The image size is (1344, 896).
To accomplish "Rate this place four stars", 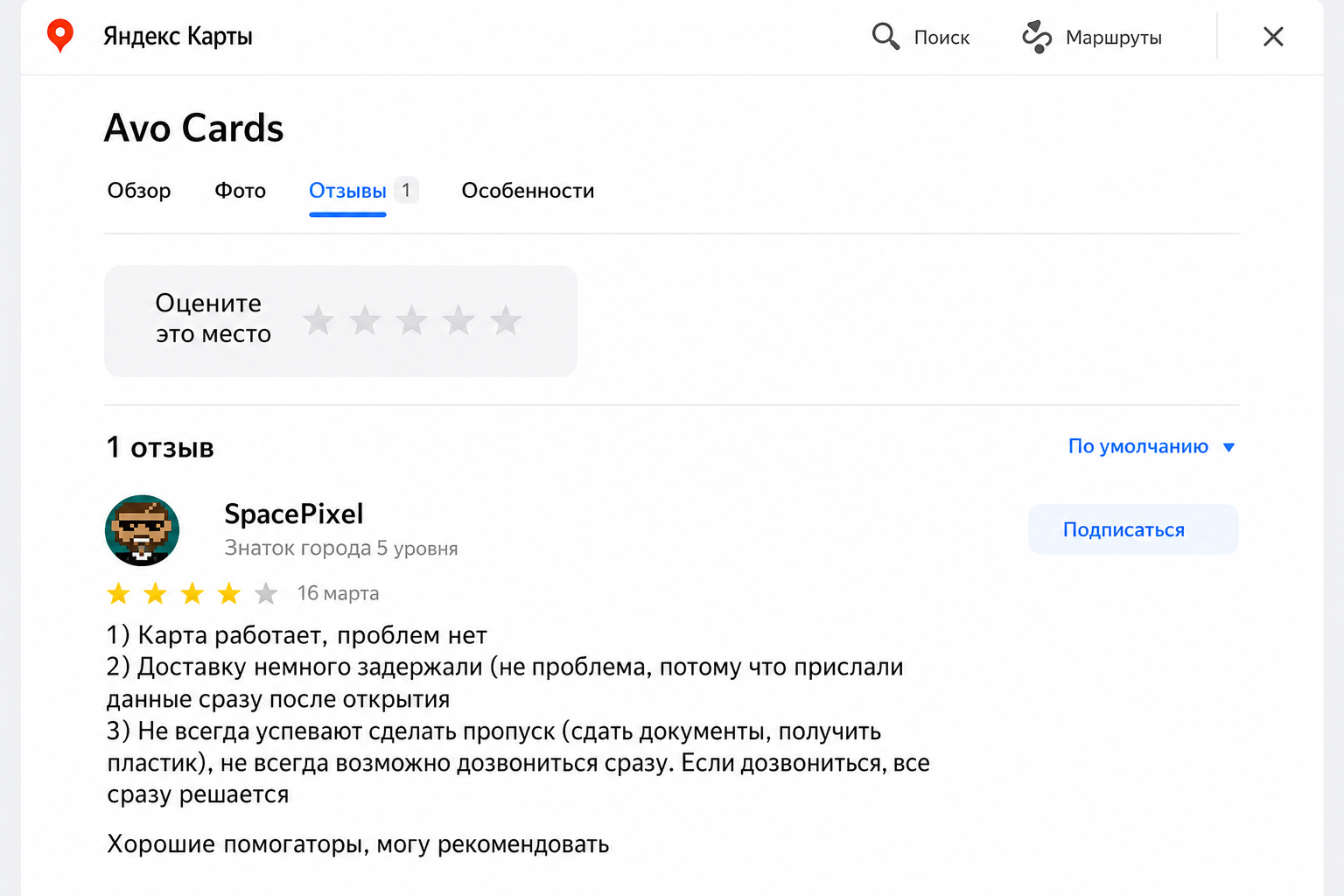I will 458,320.
